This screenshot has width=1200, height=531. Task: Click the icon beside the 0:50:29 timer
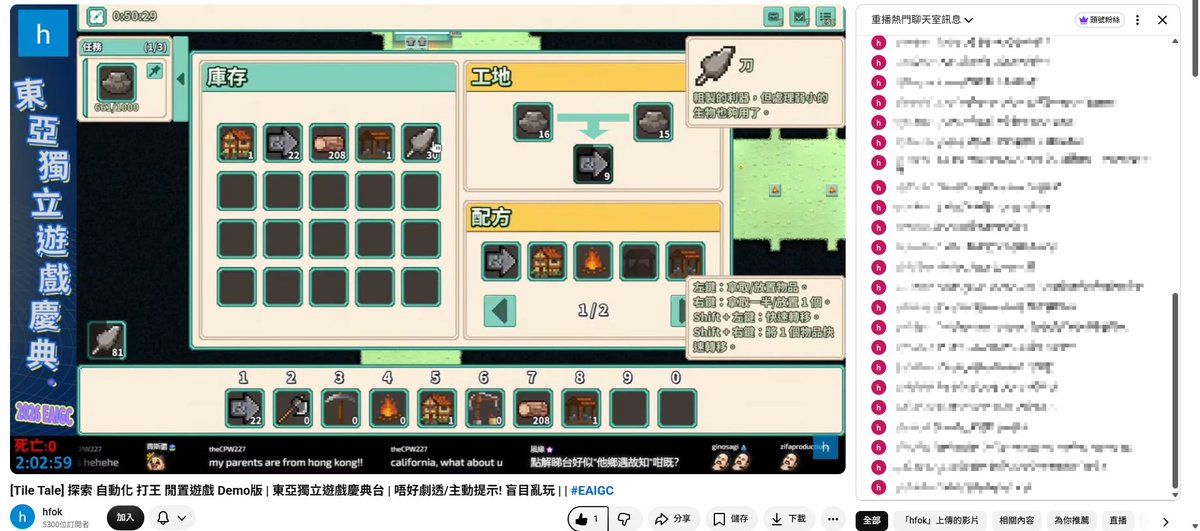(x=96, y=16)
